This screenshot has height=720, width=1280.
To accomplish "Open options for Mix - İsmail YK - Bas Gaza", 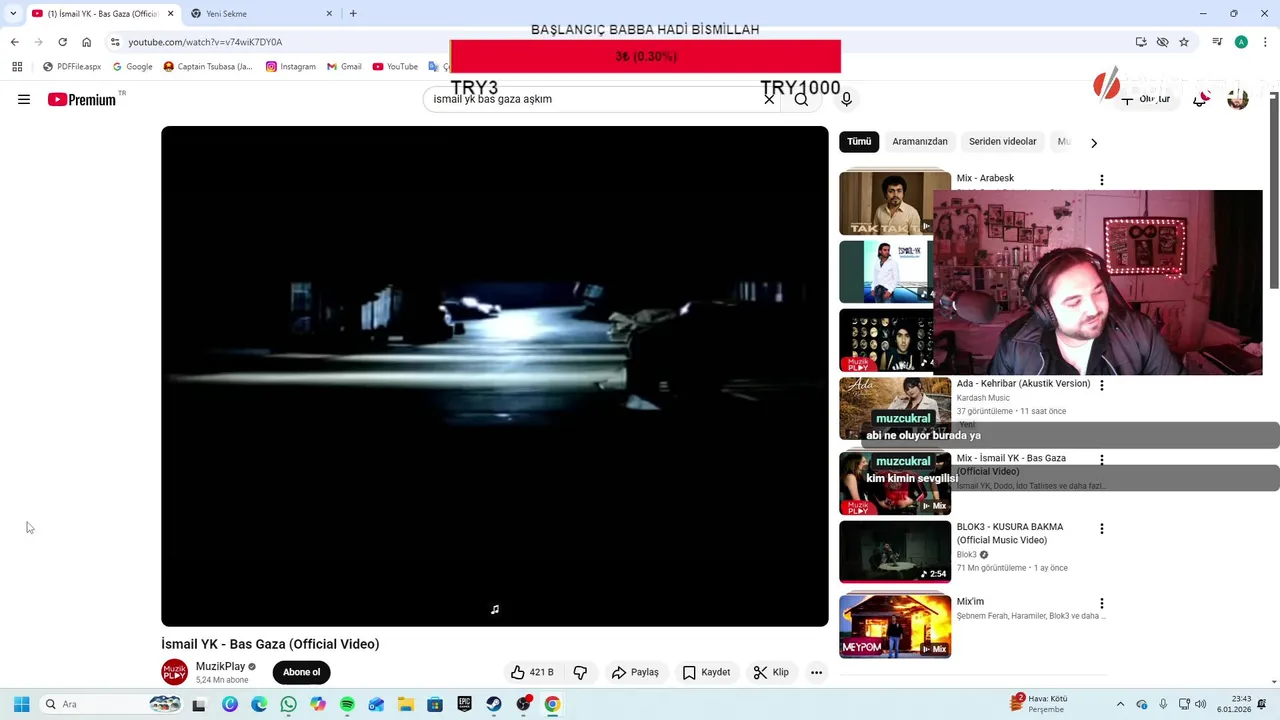I will point(1102,460).
